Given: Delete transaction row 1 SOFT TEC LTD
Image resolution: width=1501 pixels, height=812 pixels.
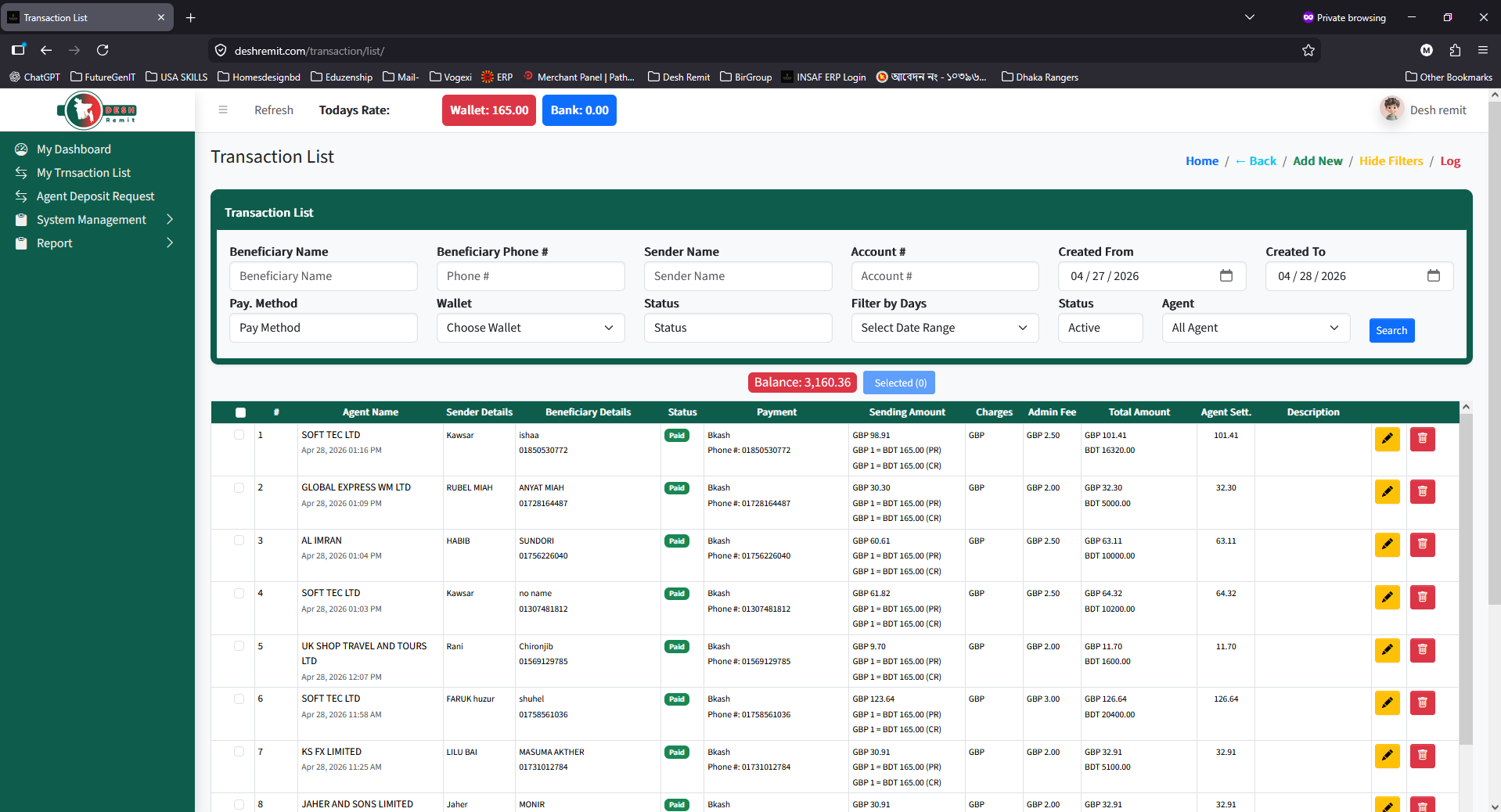Looking at the screenshot, I should tap(1422, 439).
